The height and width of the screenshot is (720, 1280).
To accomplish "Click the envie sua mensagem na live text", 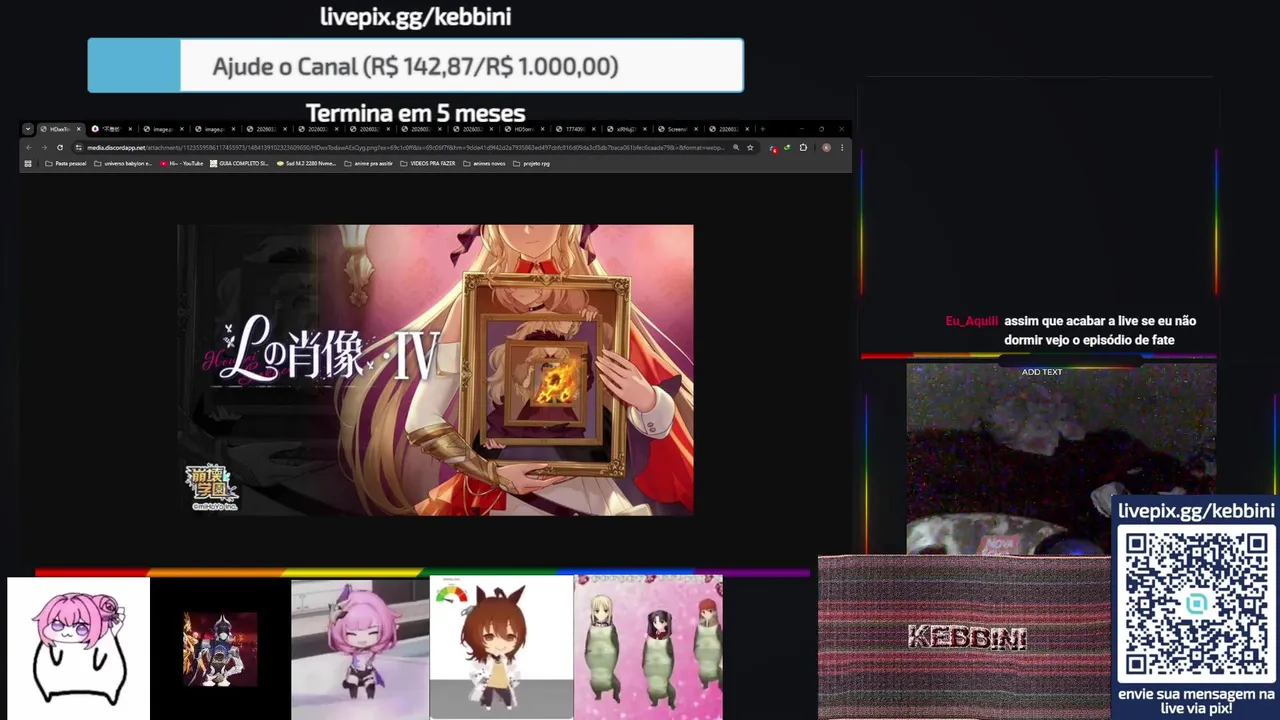I will pos(1196,701).
